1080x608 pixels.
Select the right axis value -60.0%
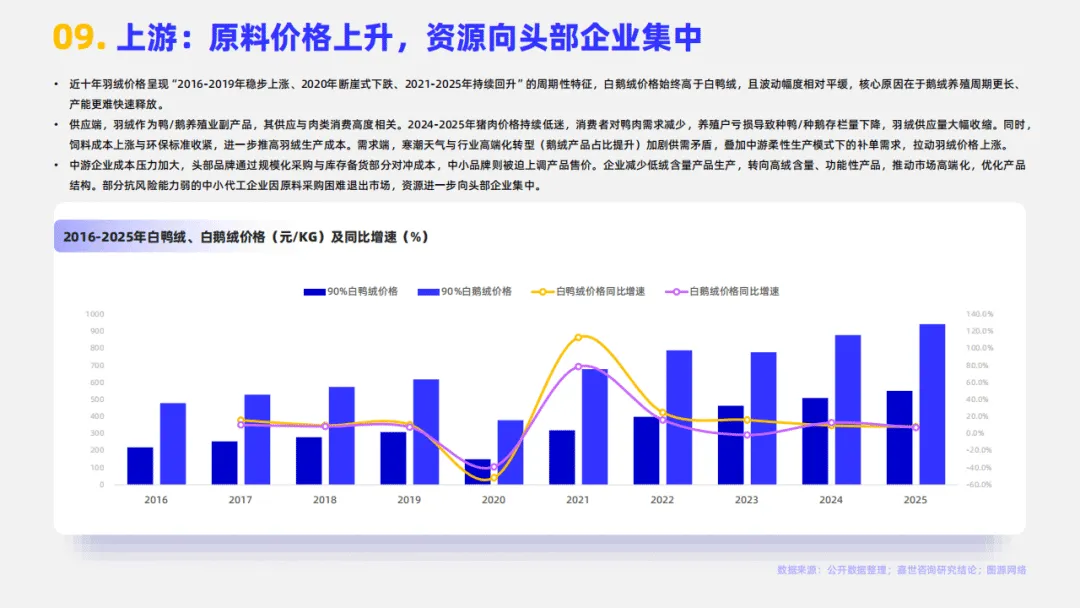point(979,485)
